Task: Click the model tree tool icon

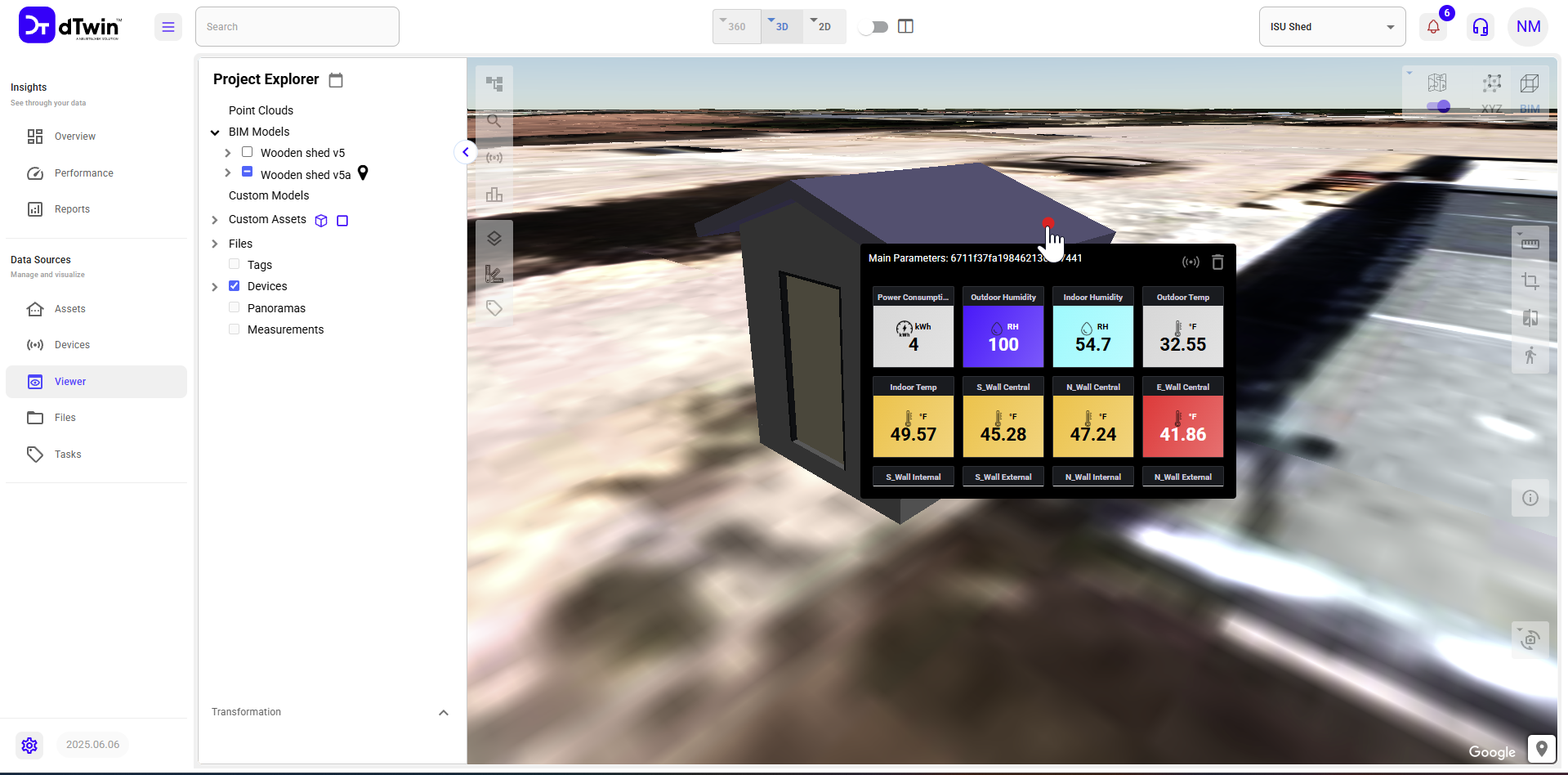Action: click(494, 83)
